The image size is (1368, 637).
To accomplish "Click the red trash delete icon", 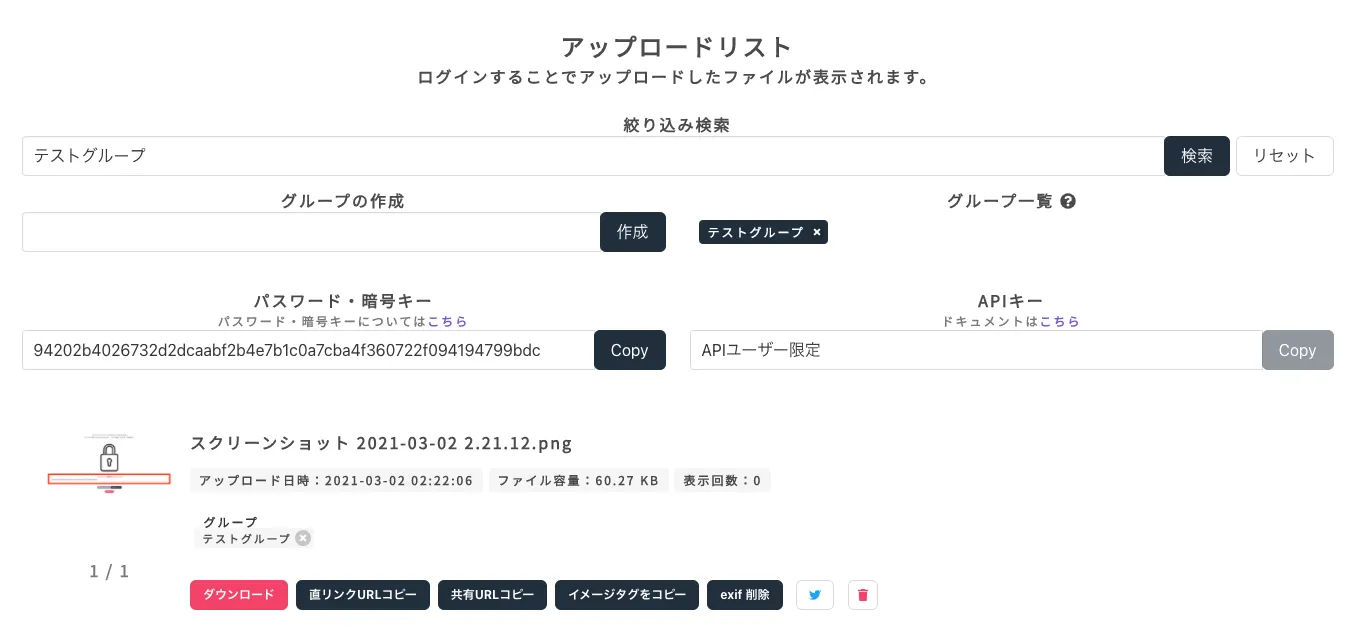I will point(863,595).
